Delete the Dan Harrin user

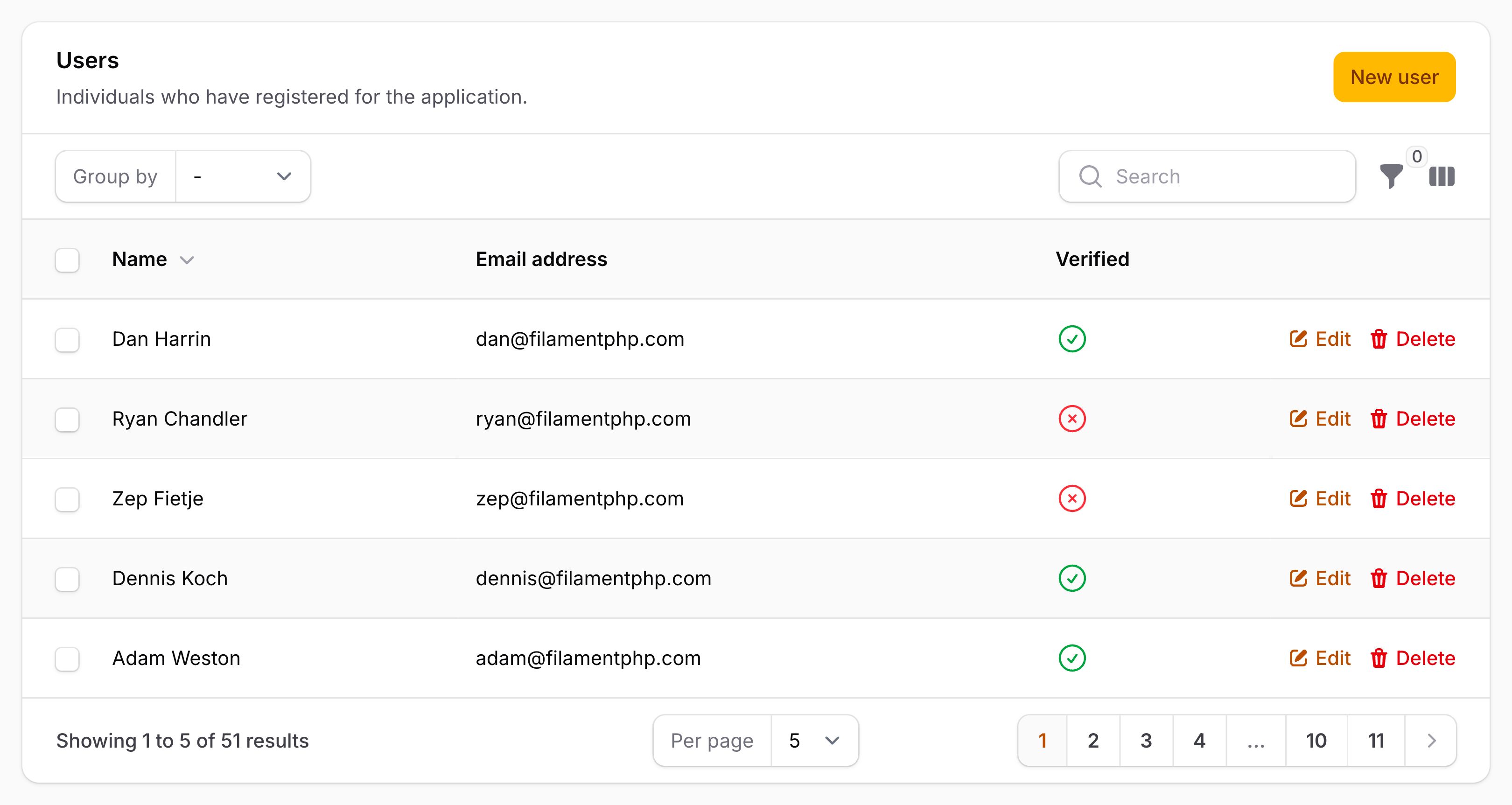coord(1413,339)
